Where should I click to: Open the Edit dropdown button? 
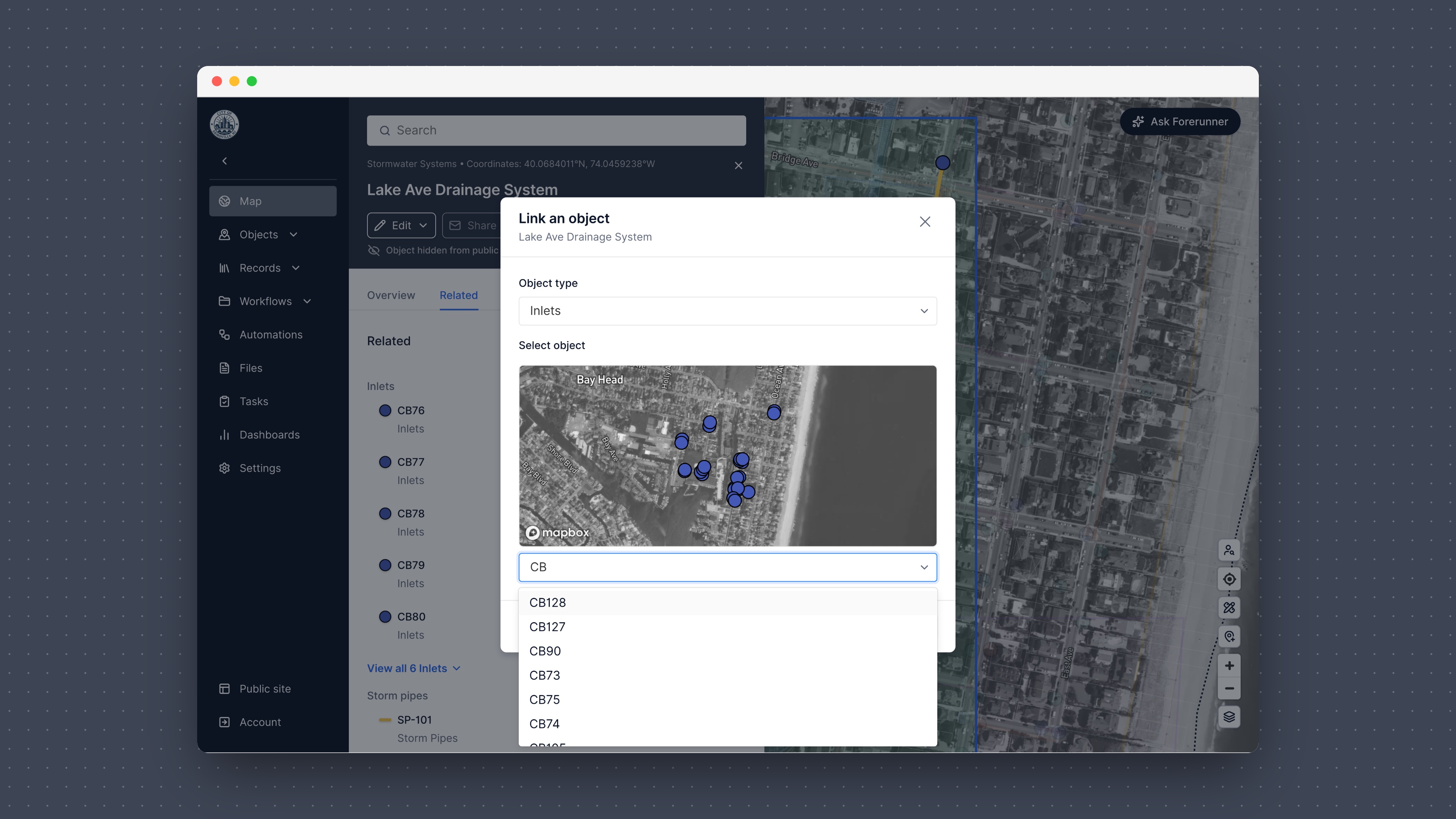point(401,226)
